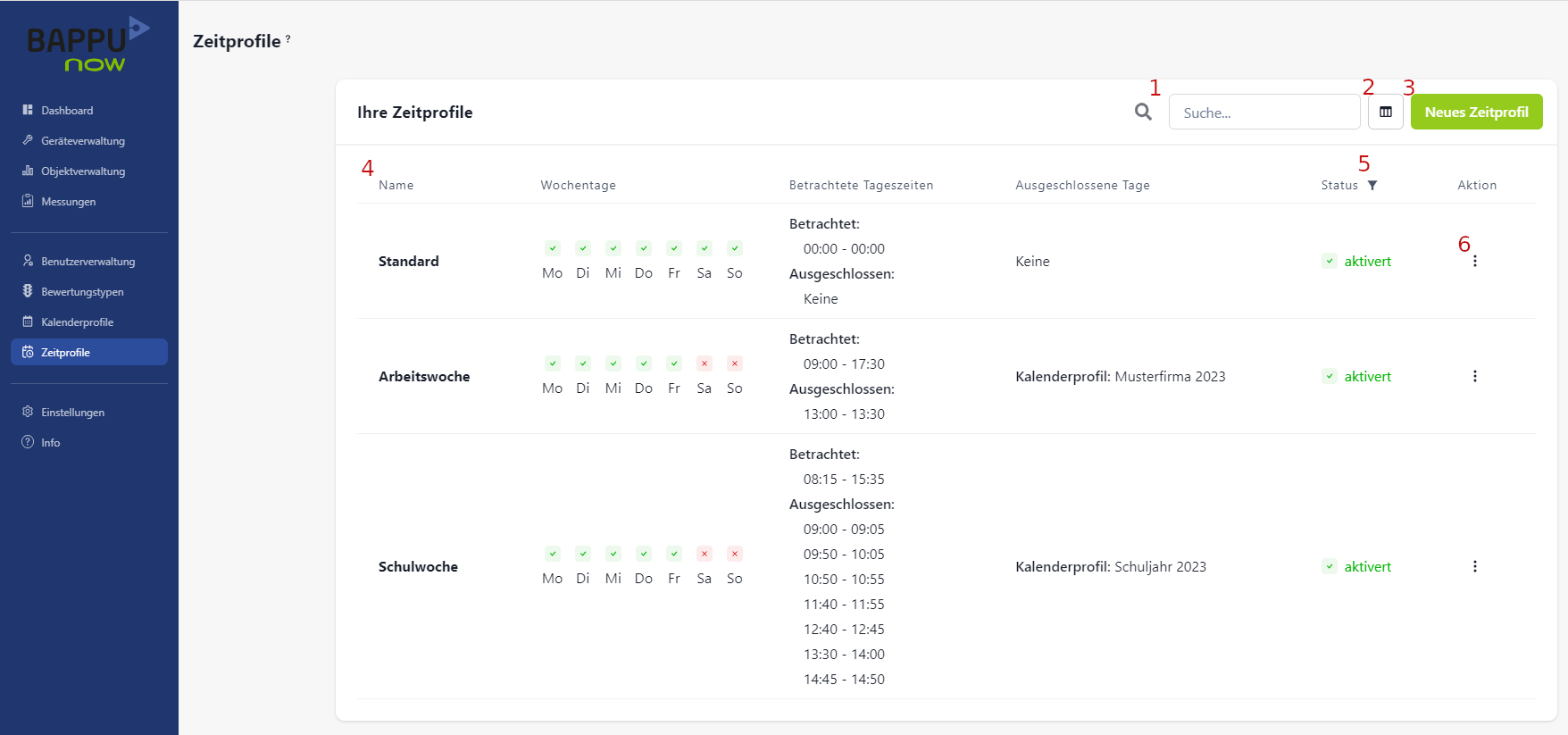Go to Geräteverwaltung in the sidebar
Image resolution: width=1568 pixels, height=735 pixels.
[x=89, y=140]
